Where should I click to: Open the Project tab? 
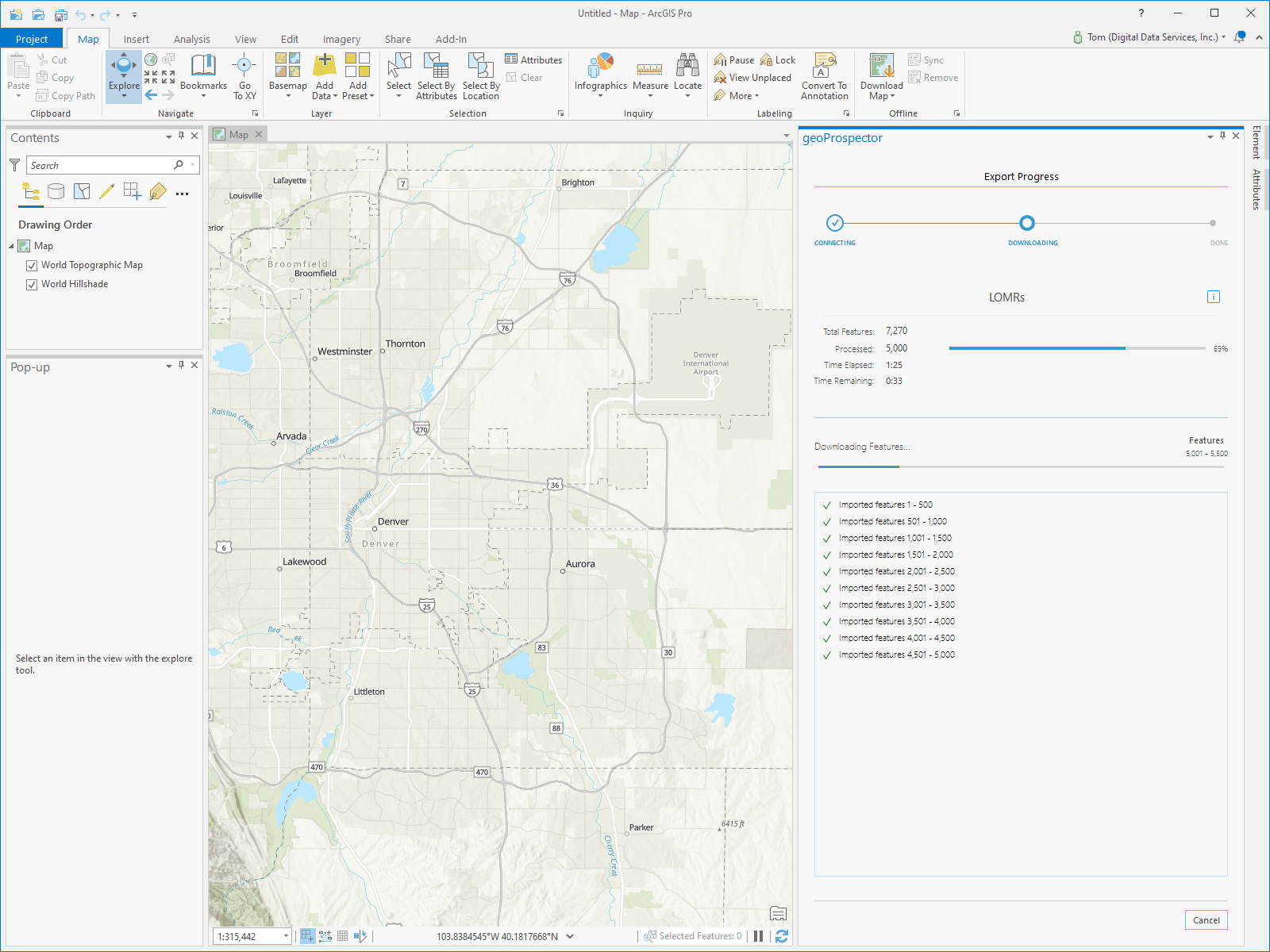(x=32, y=39)
